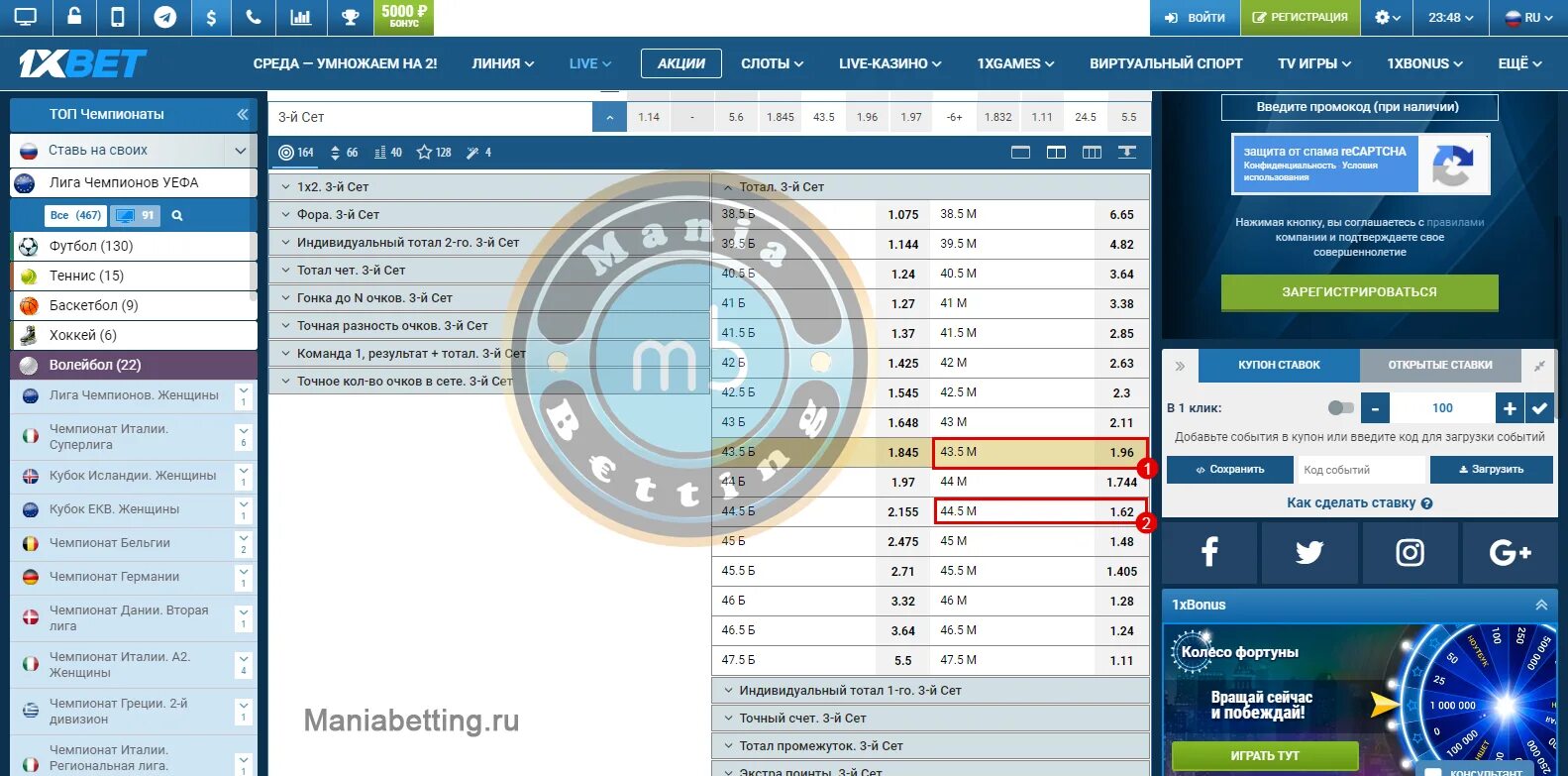This screenshot has width=1568, height=776.
Task: Click the Загрузить events button
Action: pos(1491,470)
